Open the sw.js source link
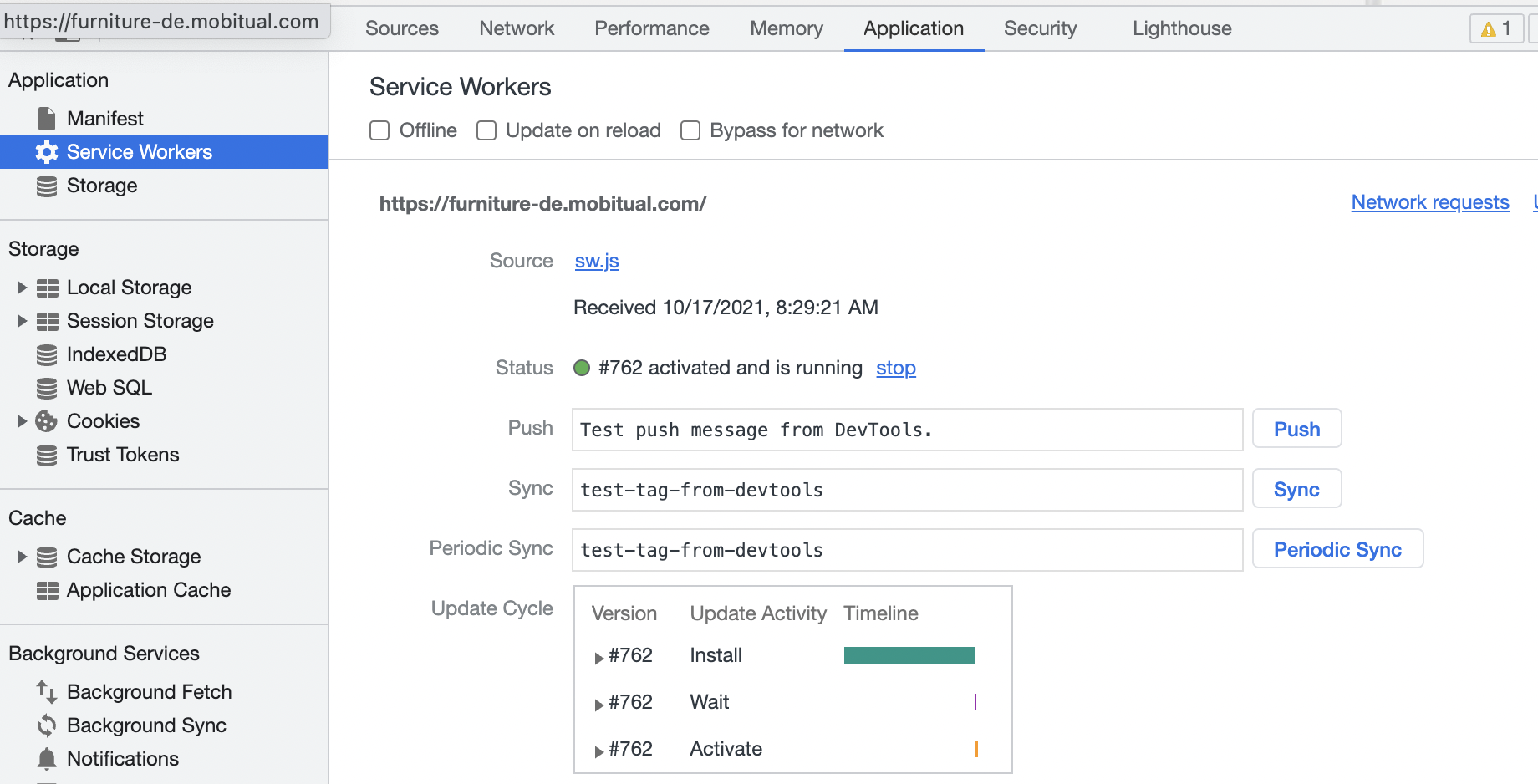Screen dimensions: 1538x784 (x=596, y=261)
